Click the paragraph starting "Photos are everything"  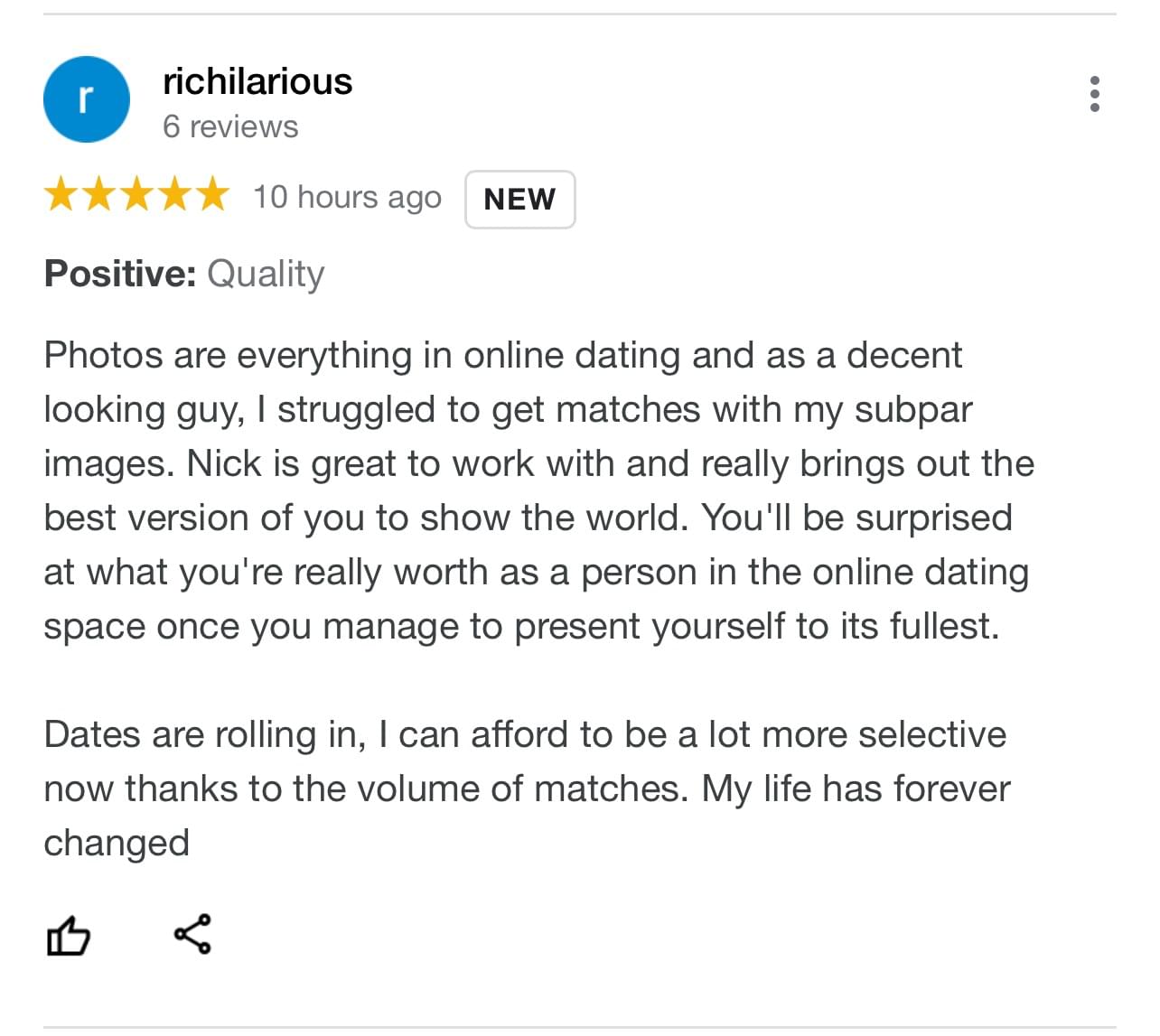tap(538, 490)
